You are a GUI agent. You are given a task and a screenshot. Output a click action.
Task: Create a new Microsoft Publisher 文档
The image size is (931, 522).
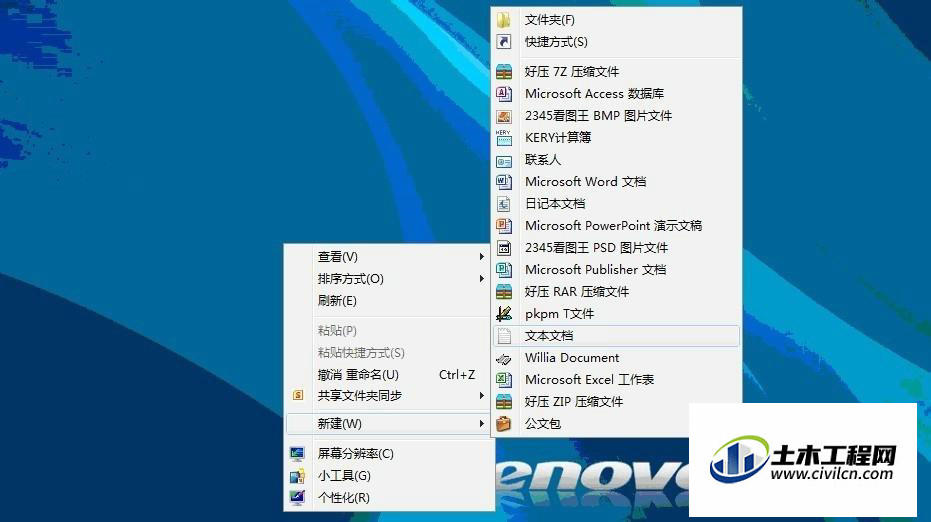click(616, 270)
